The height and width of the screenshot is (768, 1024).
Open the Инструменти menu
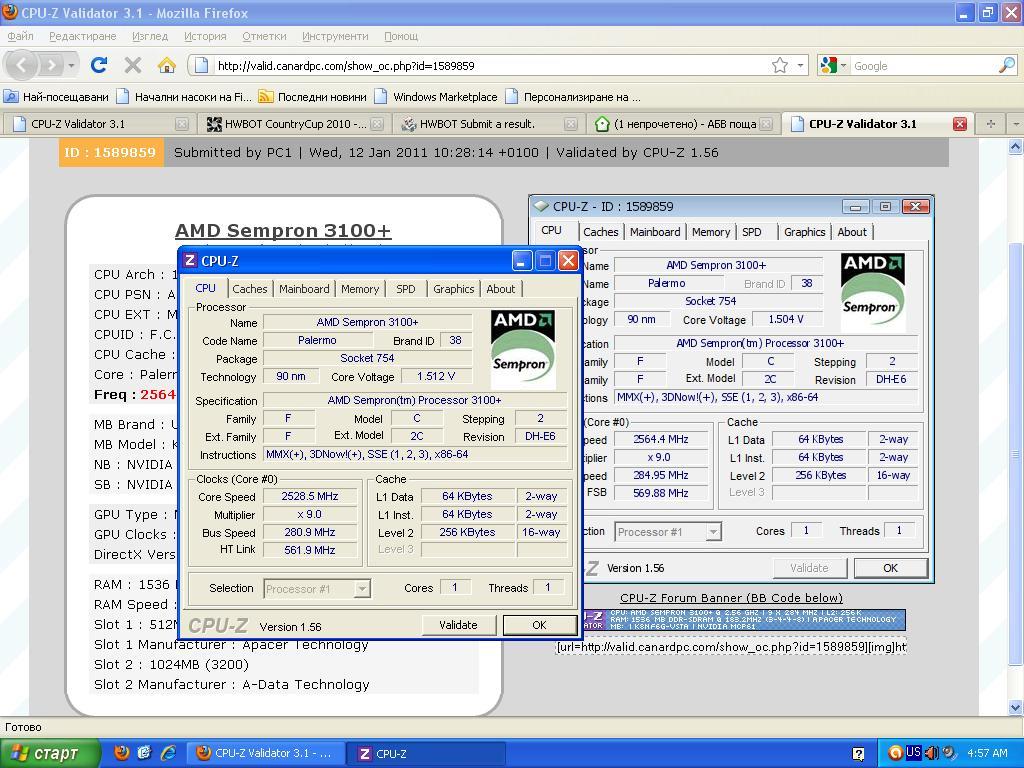coord(335,36)
